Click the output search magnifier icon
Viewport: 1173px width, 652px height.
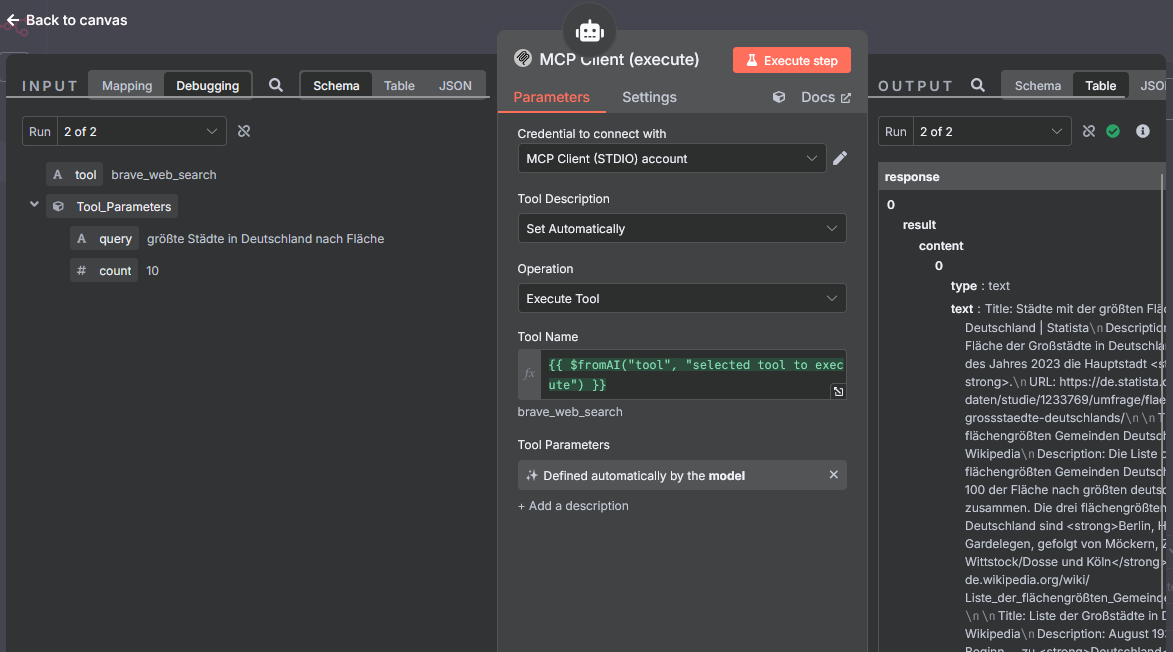pos(977,86)
